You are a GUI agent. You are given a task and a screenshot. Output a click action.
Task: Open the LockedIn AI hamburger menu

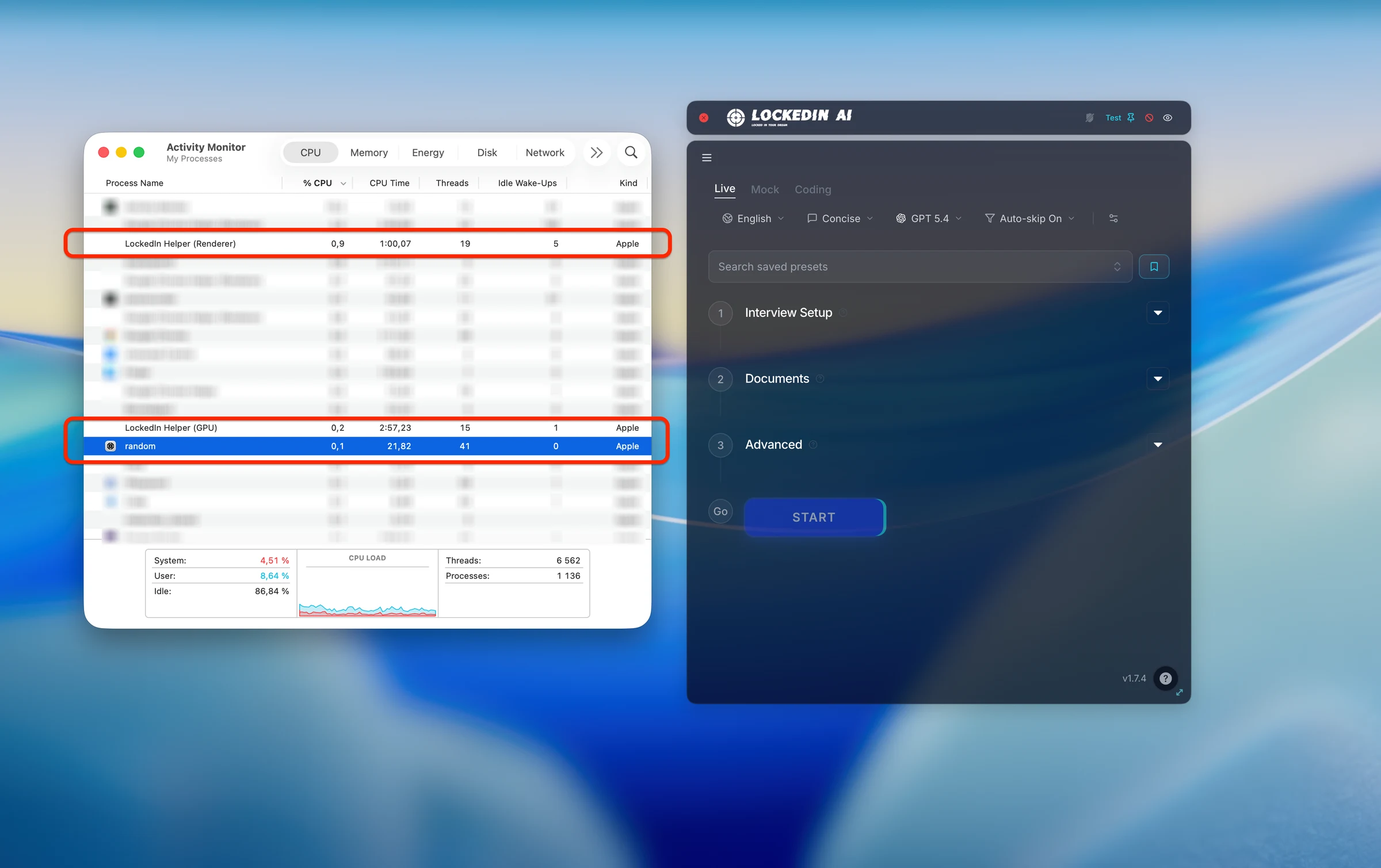click(707, 158)
